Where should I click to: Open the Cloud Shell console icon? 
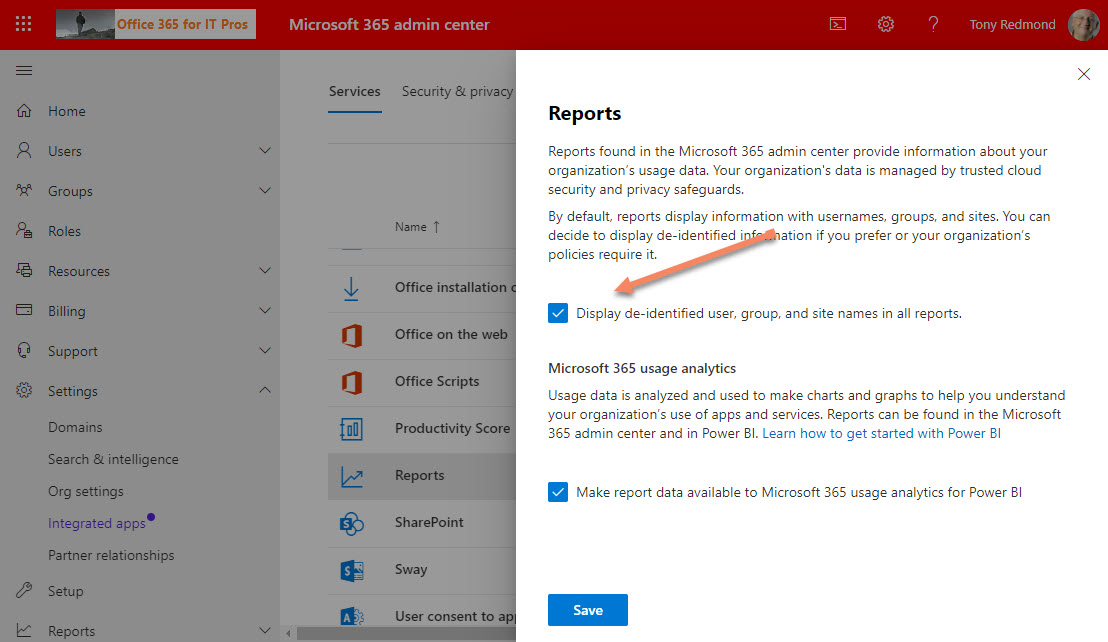point(837,24)
